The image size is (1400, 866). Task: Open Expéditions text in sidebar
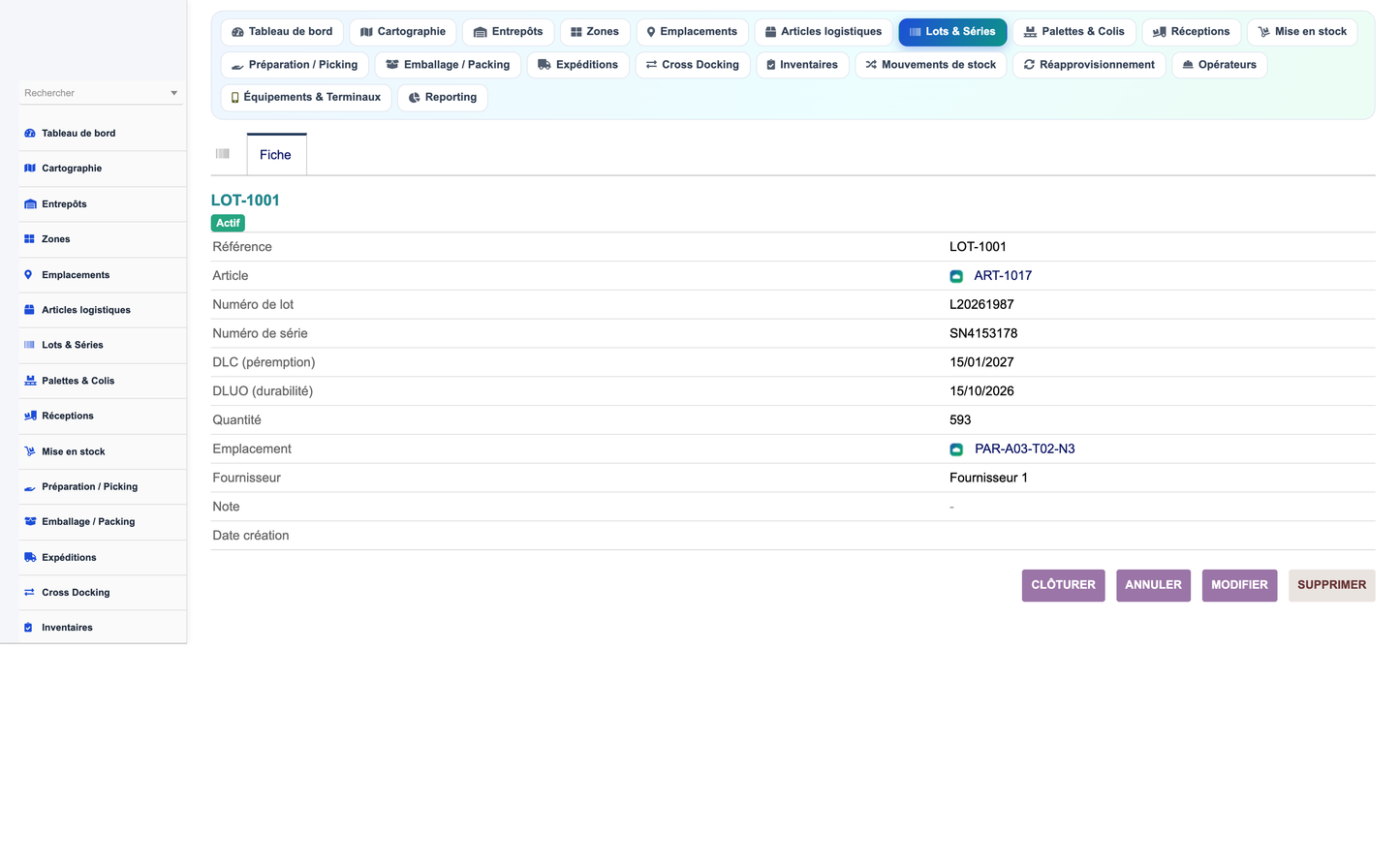point(69,558)
